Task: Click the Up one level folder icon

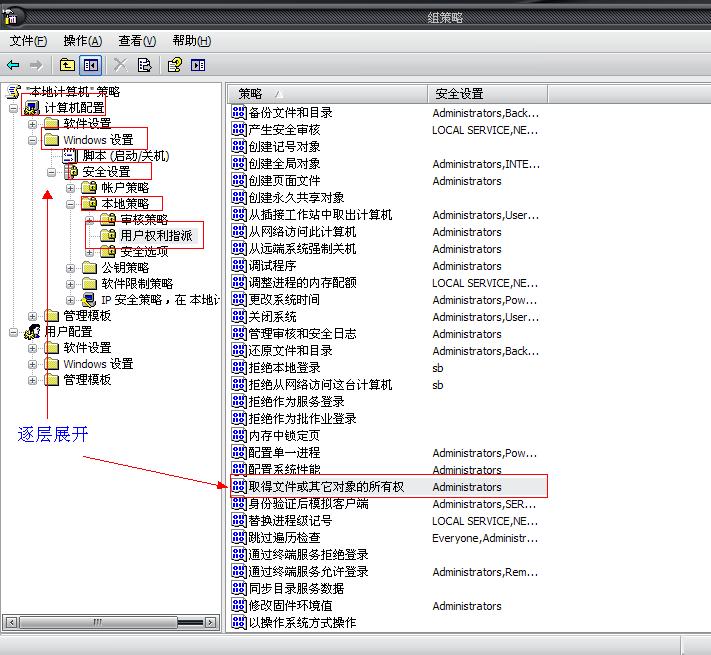Action: [67, 65]
